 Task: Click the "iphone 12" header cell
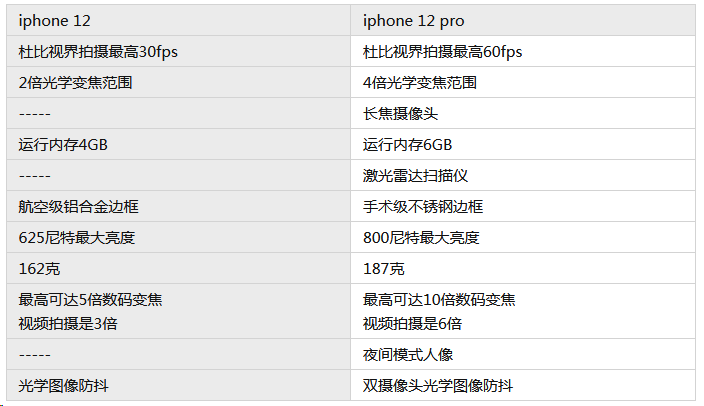coord(178,21)
